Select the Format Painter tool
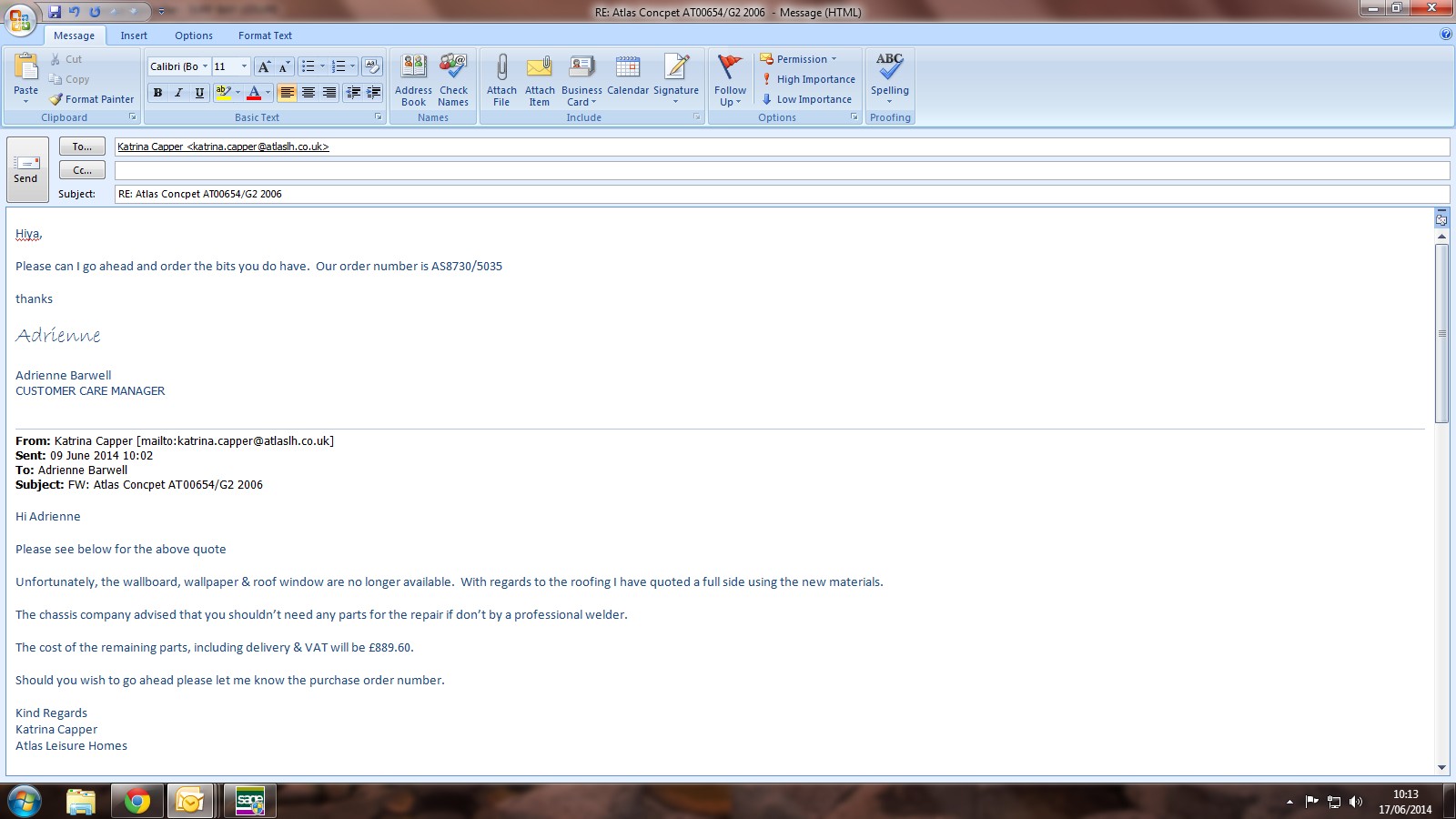 [91, 99]
